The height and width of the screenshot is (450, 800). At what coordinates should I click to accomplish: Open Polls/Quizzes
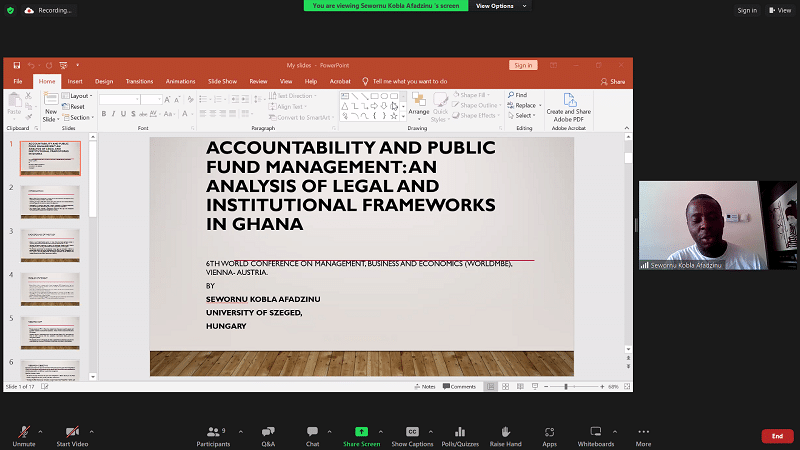click(x=460, y=432)
